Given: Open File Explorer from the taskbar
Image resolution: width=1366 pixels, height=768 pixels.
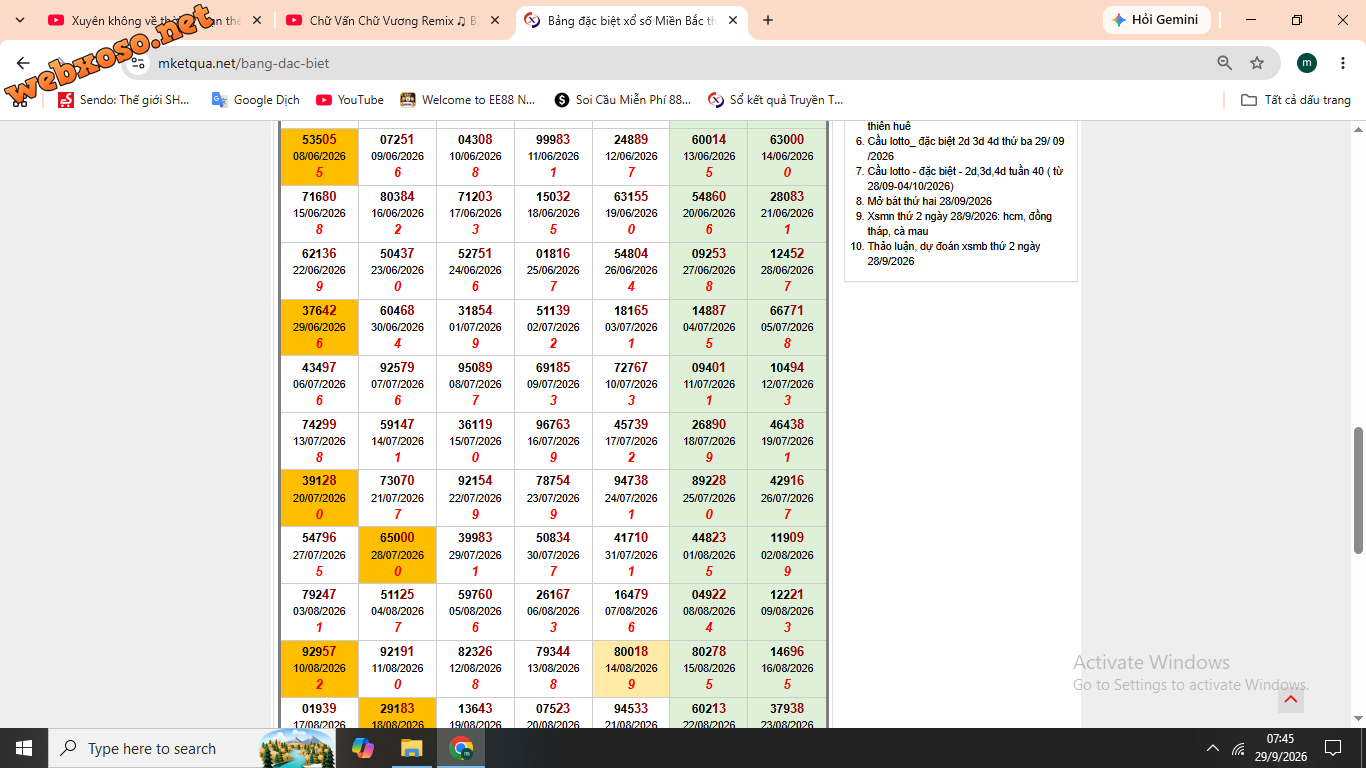Looking at the screenshot, I should [x=412, y=748].
